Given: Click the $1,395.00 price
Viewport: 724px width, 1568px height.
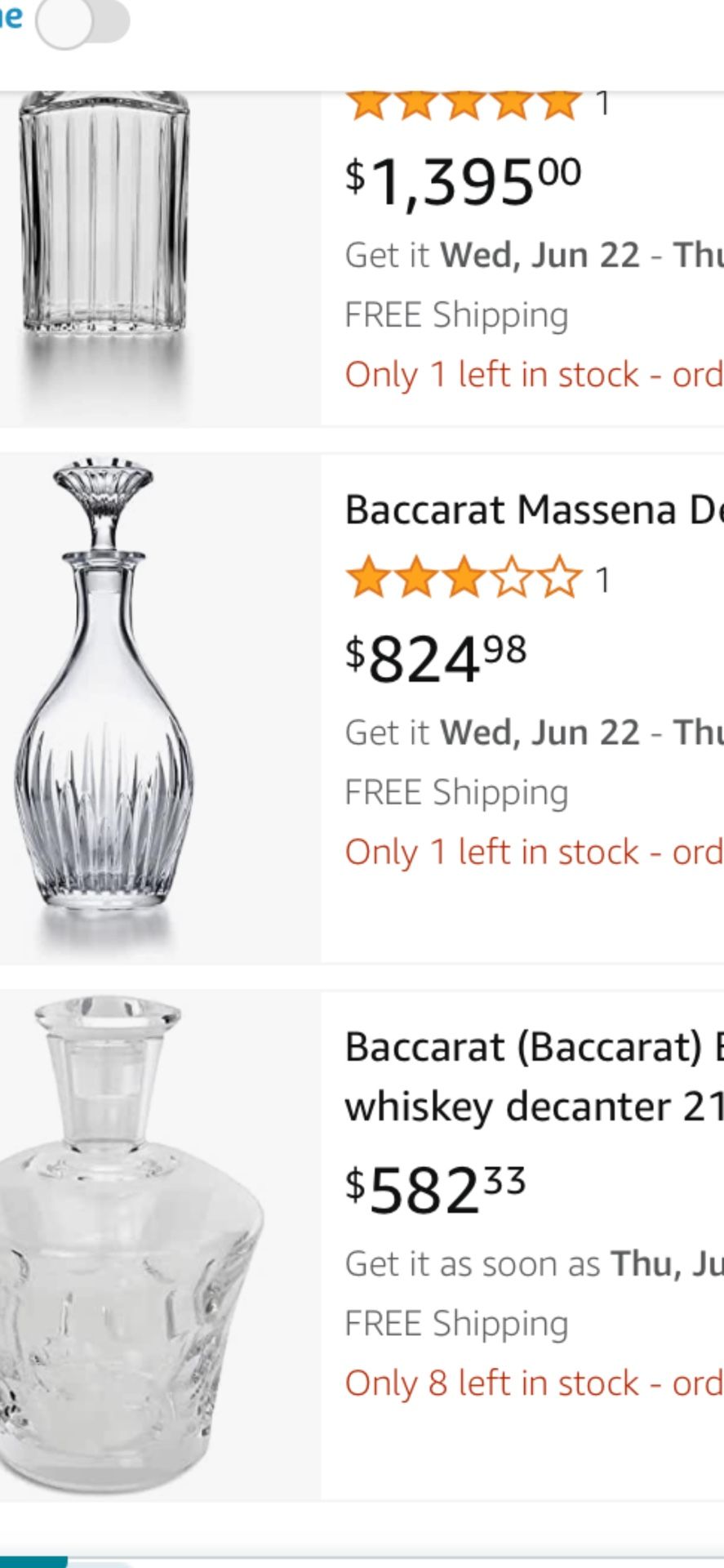Looking at the screenshot, I should 464,182.
